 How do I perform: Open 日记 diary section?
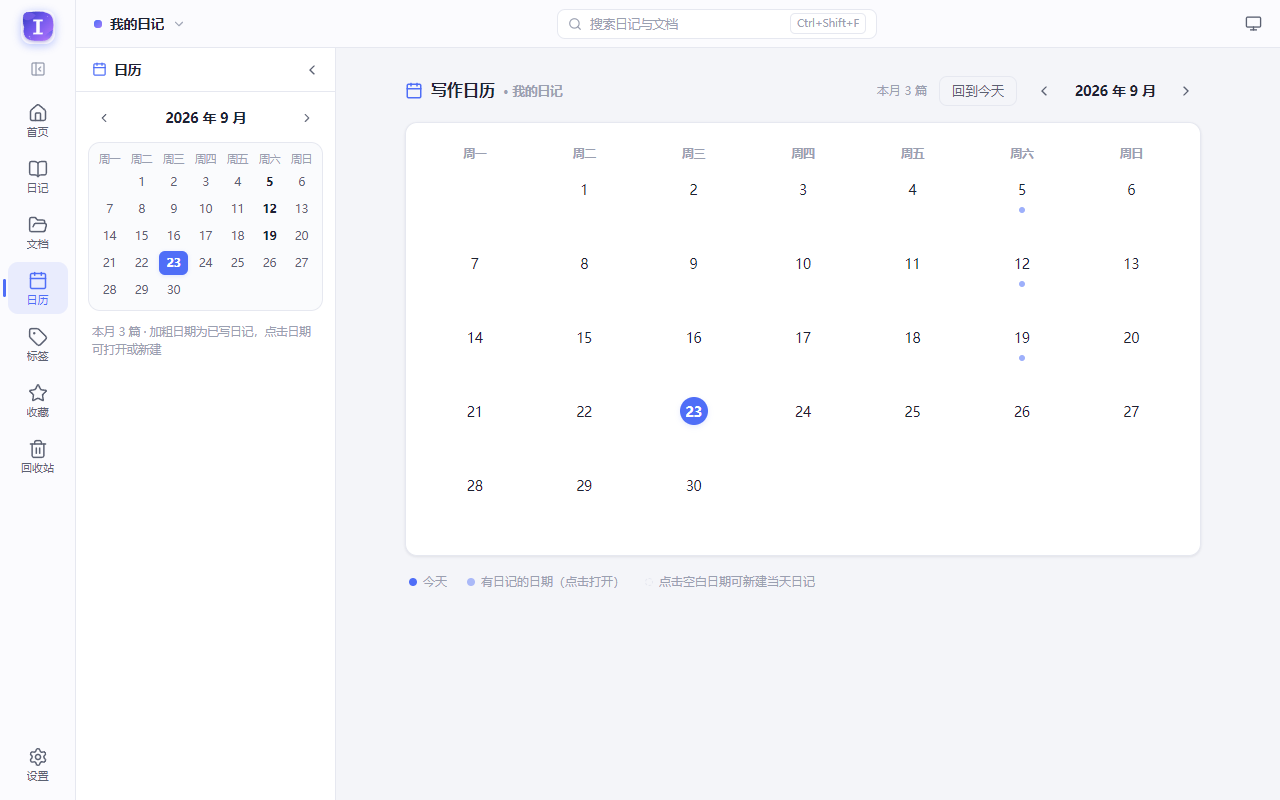click(38, 176)
